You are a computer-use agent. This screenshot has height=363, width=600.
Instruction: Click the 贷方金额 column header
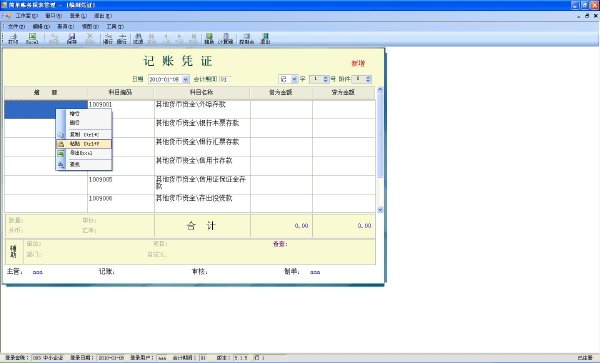pos(343,93)
